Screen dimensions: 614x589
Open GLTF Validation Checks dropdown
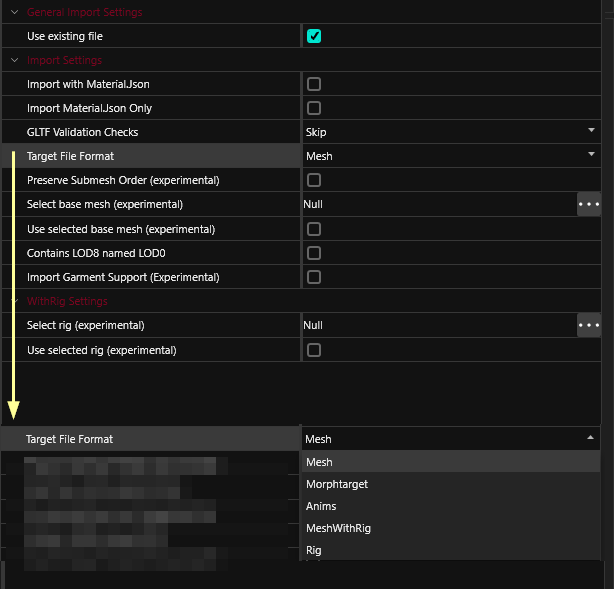pos(450,132)
